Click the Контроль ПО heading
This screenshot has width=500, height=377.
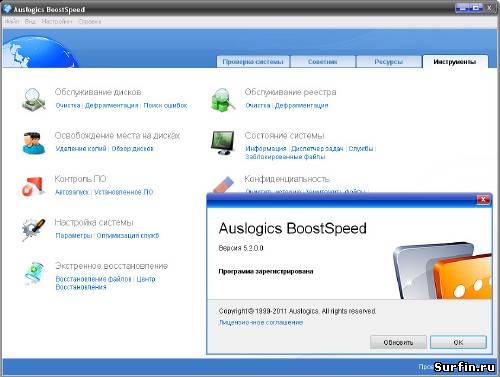pyautogui.click(x=80, y=179)
